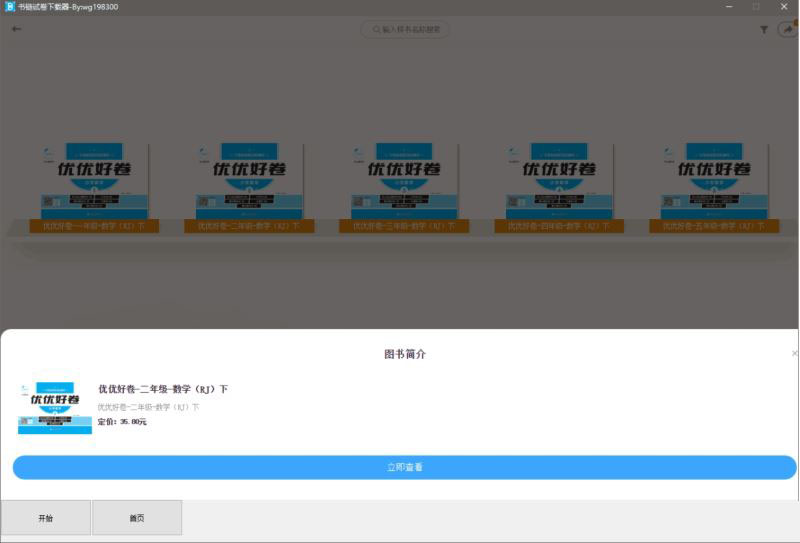Image resolution: width=800 pixels, height=543 pixels.
Task: Open the filter funnel icon
Action: (x=764, y=30)
